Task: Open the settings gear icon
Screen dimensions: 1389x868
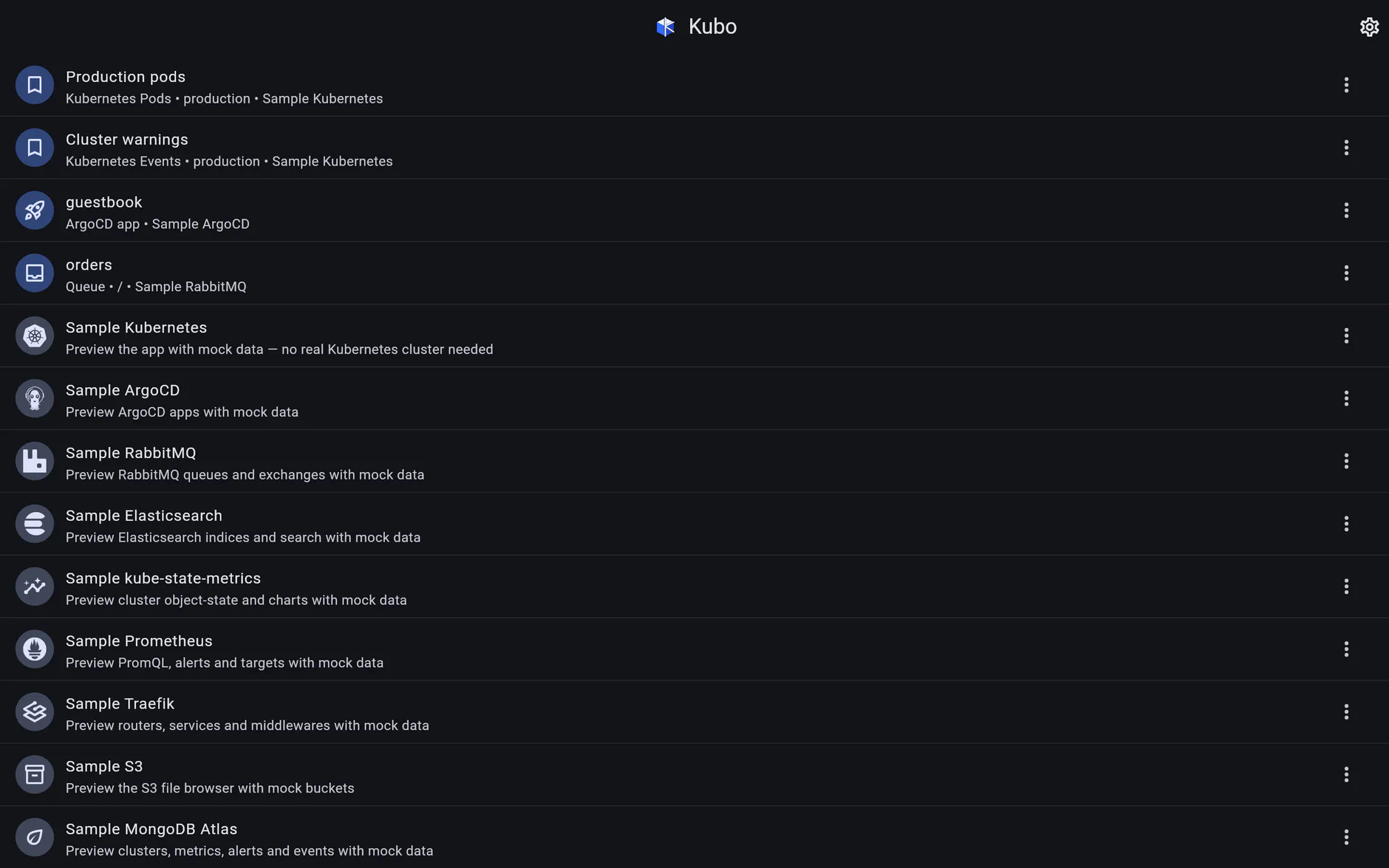Action: pos(1369,27)
